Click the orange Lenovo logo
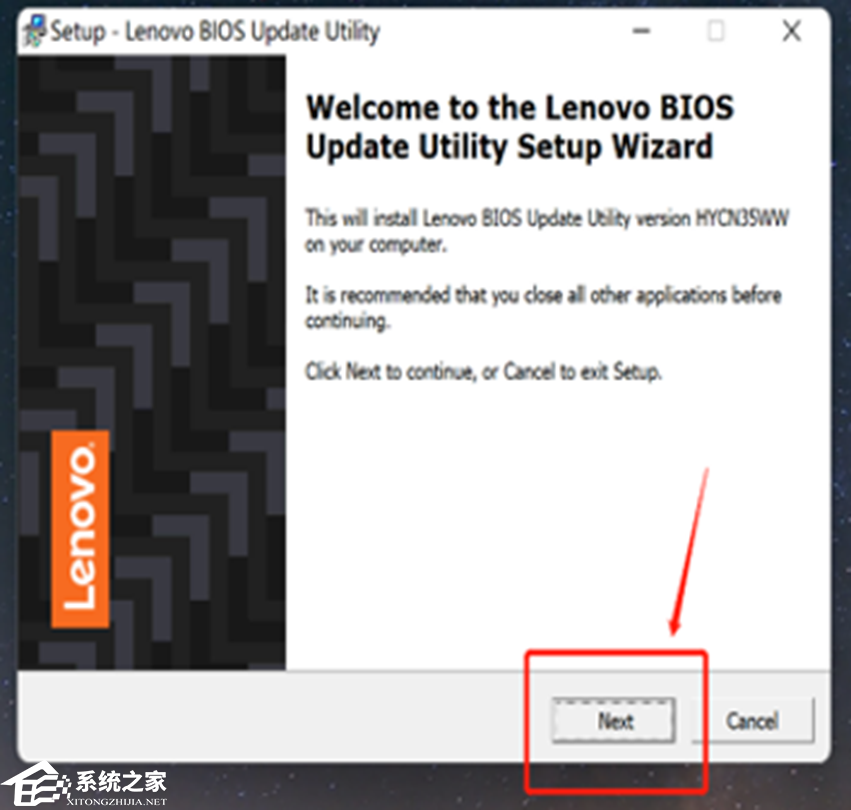 (x=81, y=529)
